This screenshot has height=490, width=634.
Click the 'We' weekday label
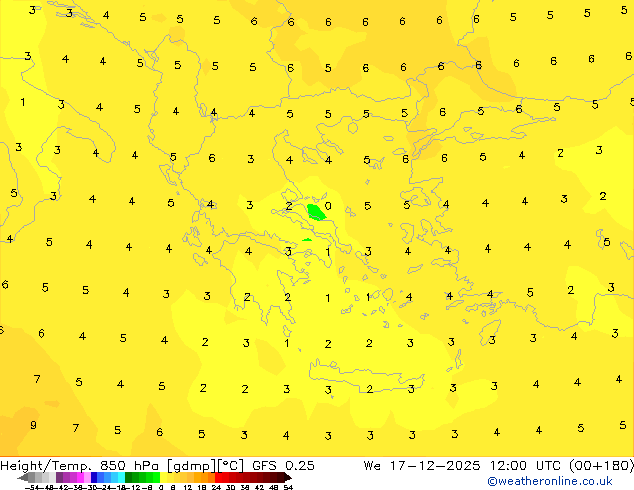click(372, 466)
